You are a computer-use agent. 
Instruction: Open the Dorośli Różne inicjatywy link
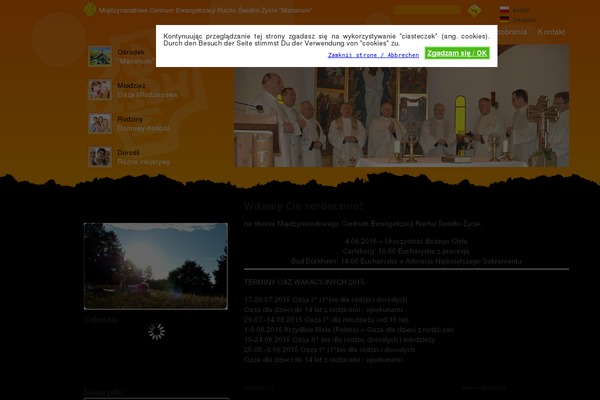(143, 157)
